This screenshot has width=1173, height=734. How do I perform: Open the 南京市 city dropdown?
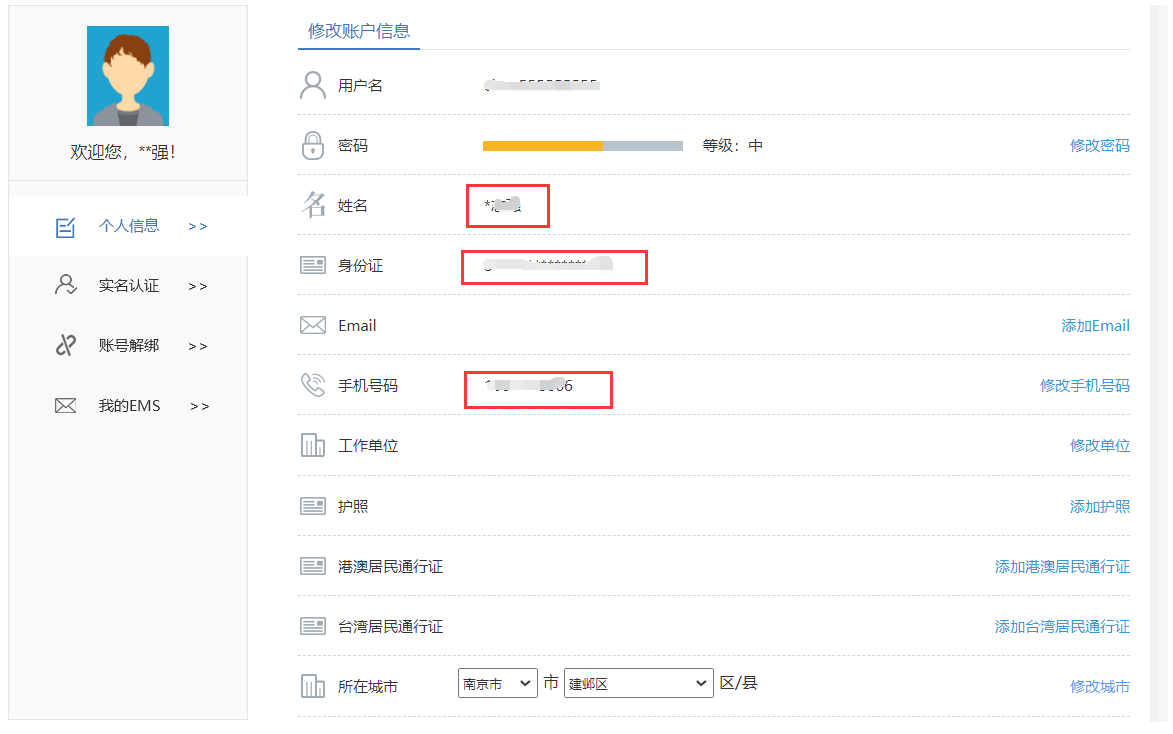click(497, 683)
